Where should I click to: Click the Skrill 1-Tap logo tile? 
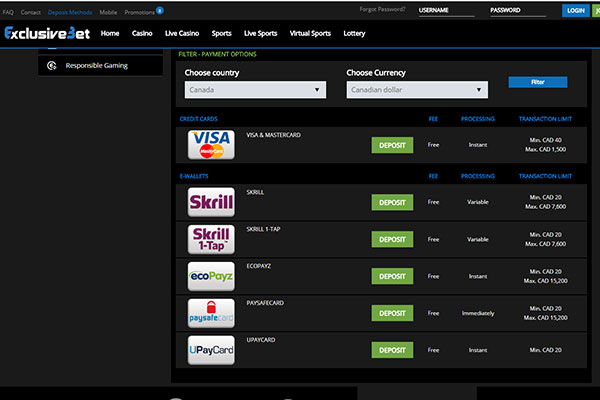(211, 239)
